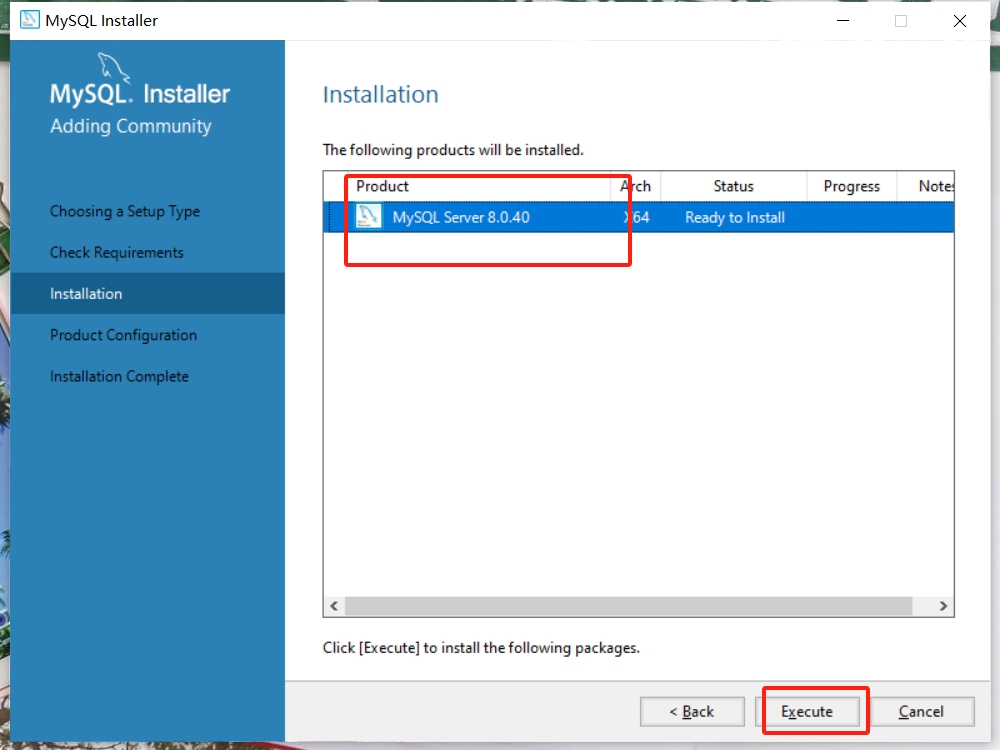Jump to the Product Configuration step
Image resolution: width=1000 pixels, height=750 pixels.
click(x=123, y=335)
